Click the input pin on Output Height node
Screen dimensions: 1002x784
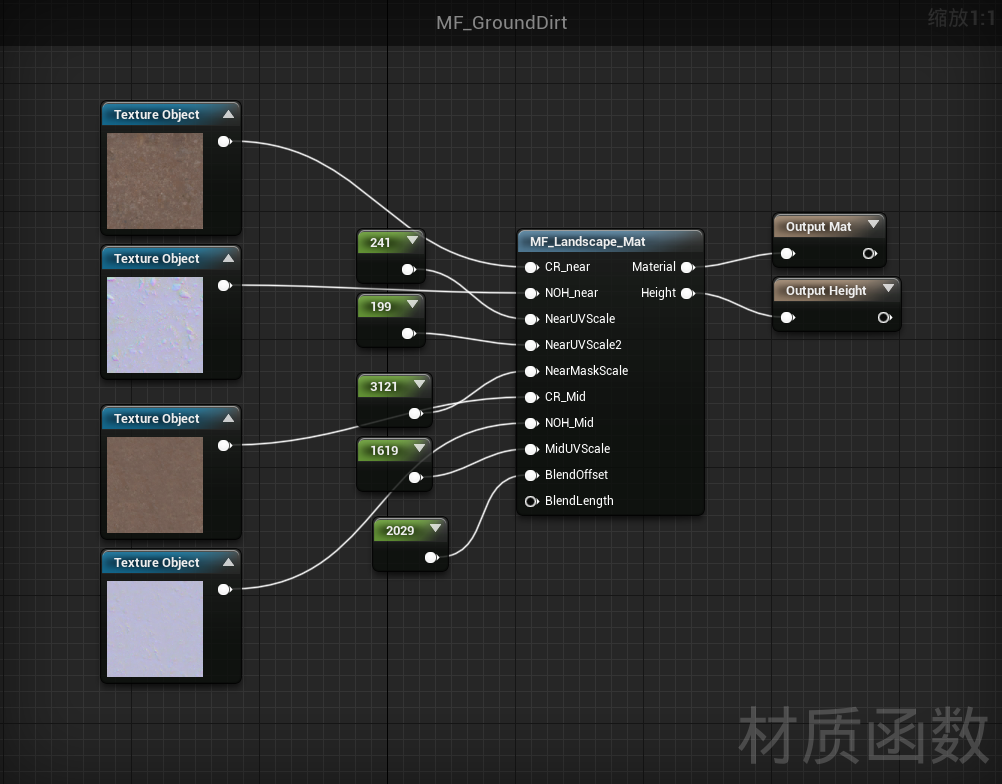point(788,318)
